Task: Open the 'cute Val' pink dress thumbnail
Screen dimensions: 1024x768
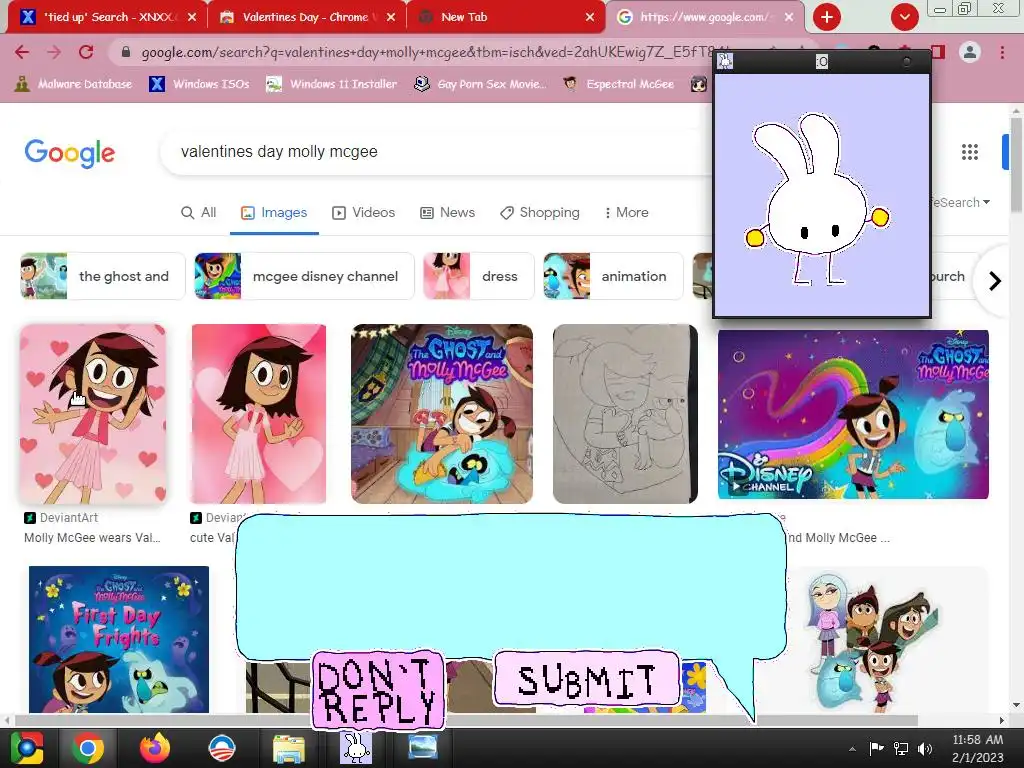Action: point(259,414)
